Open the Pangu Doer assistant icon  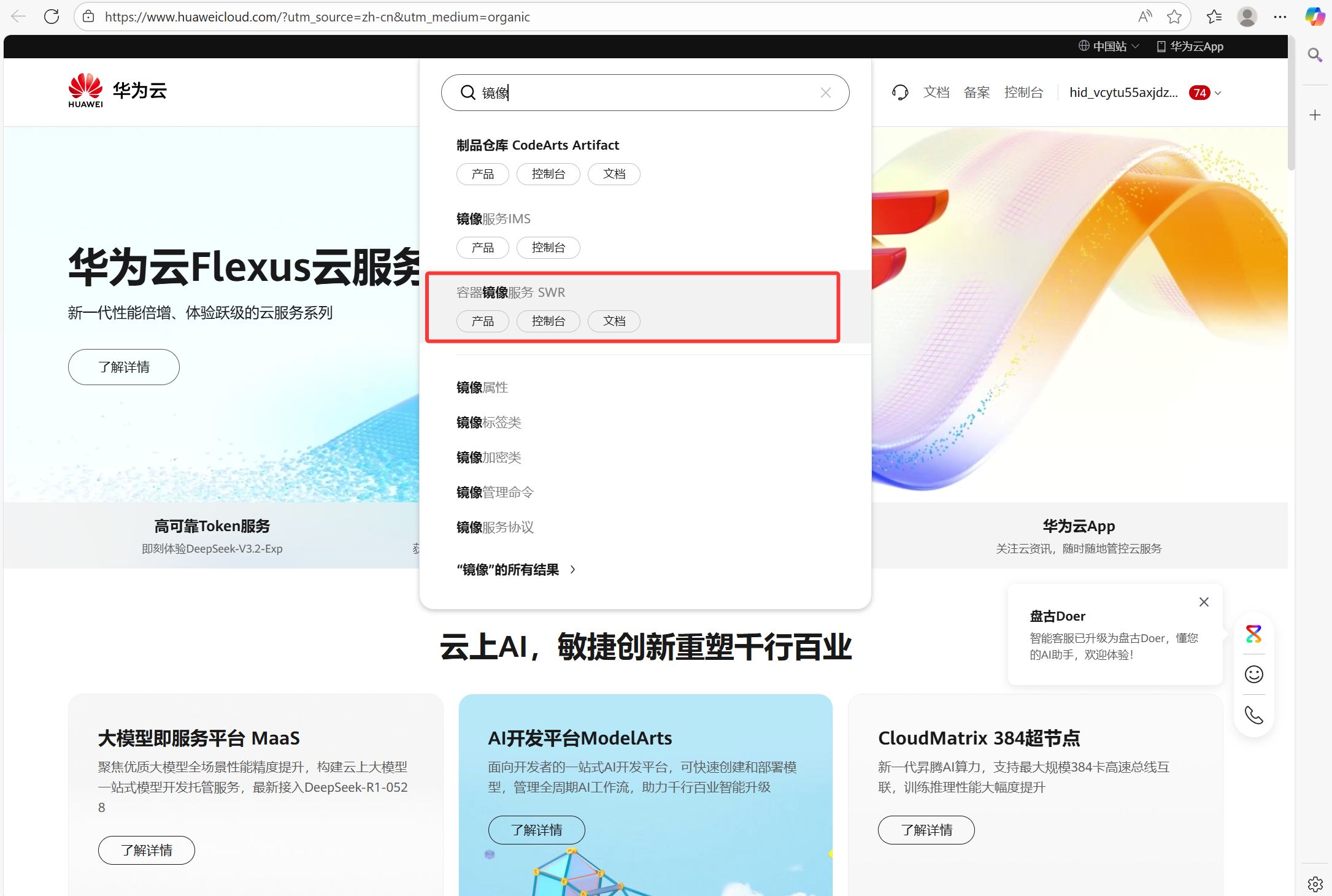1253,634
